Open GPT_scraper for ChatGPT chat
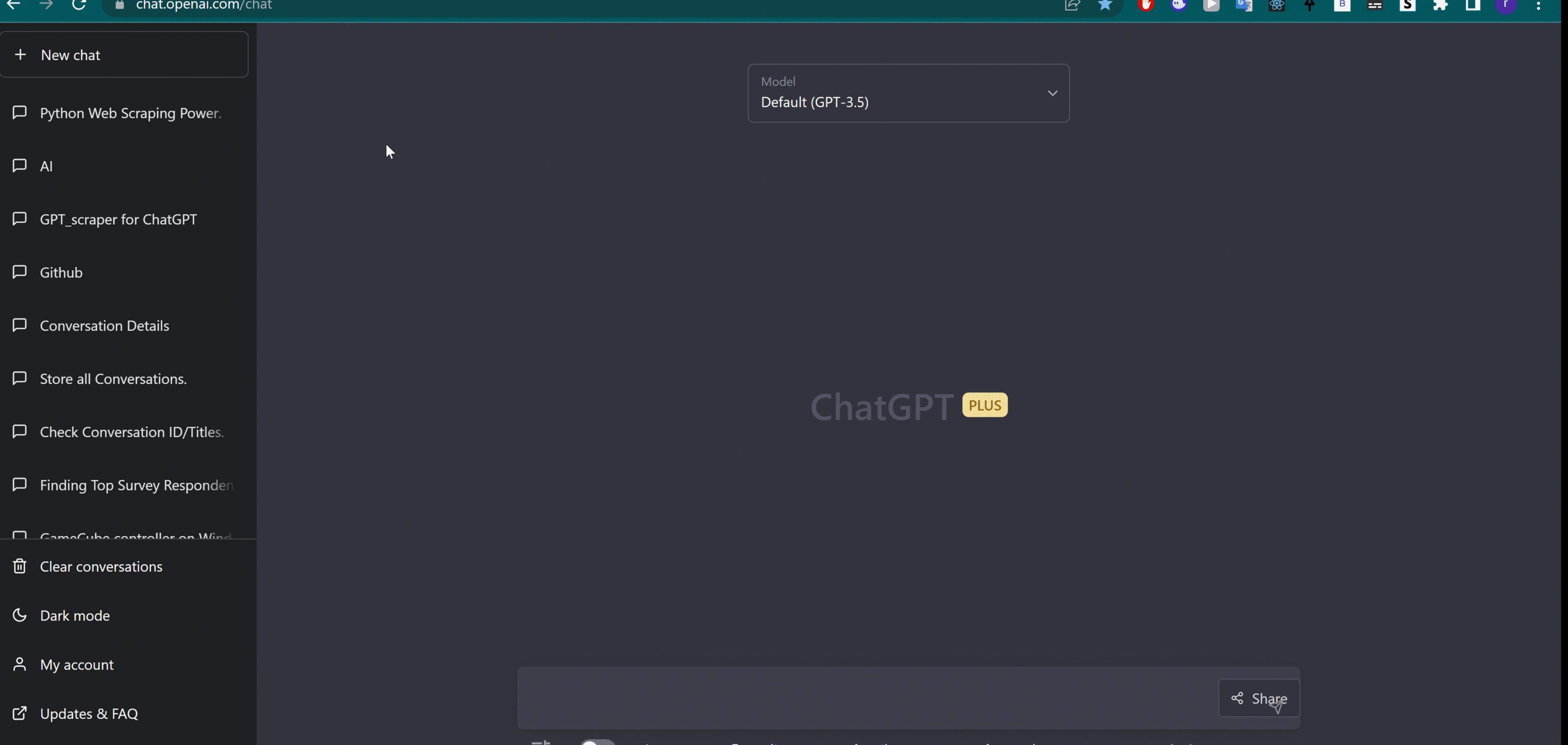1568x745 pixels. coord(118,219)
